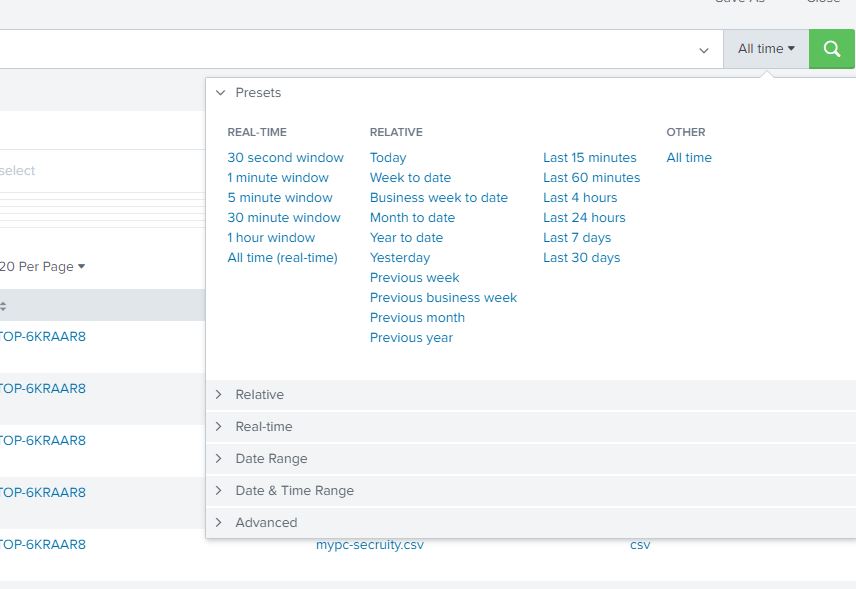Select the Today preset

pyautogui.click(x=388, y=157)
